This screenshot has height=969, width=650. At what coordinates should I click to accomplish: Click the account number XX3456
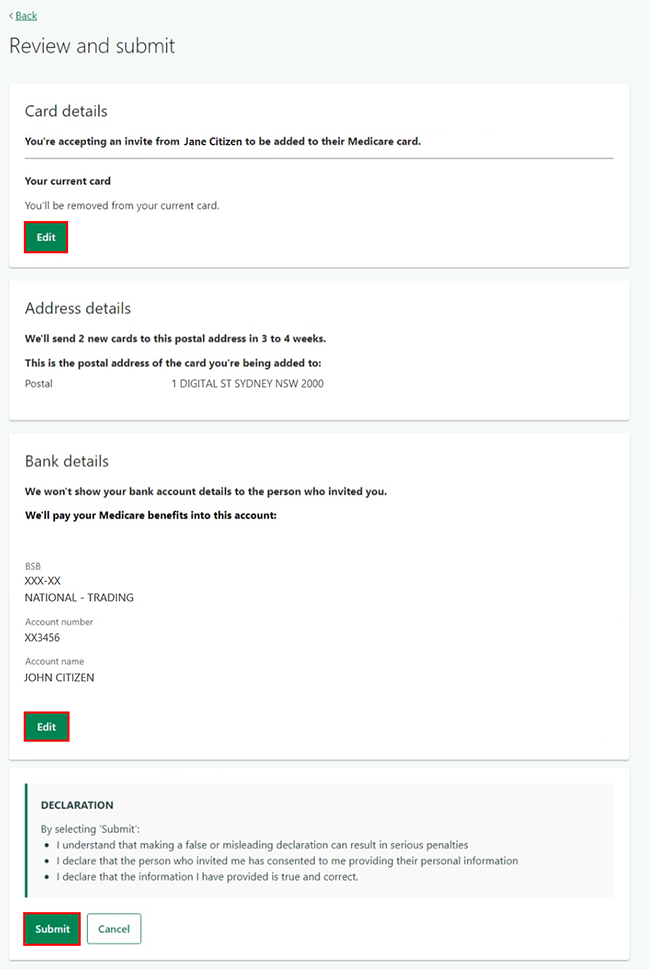click(x=42, y=638)
